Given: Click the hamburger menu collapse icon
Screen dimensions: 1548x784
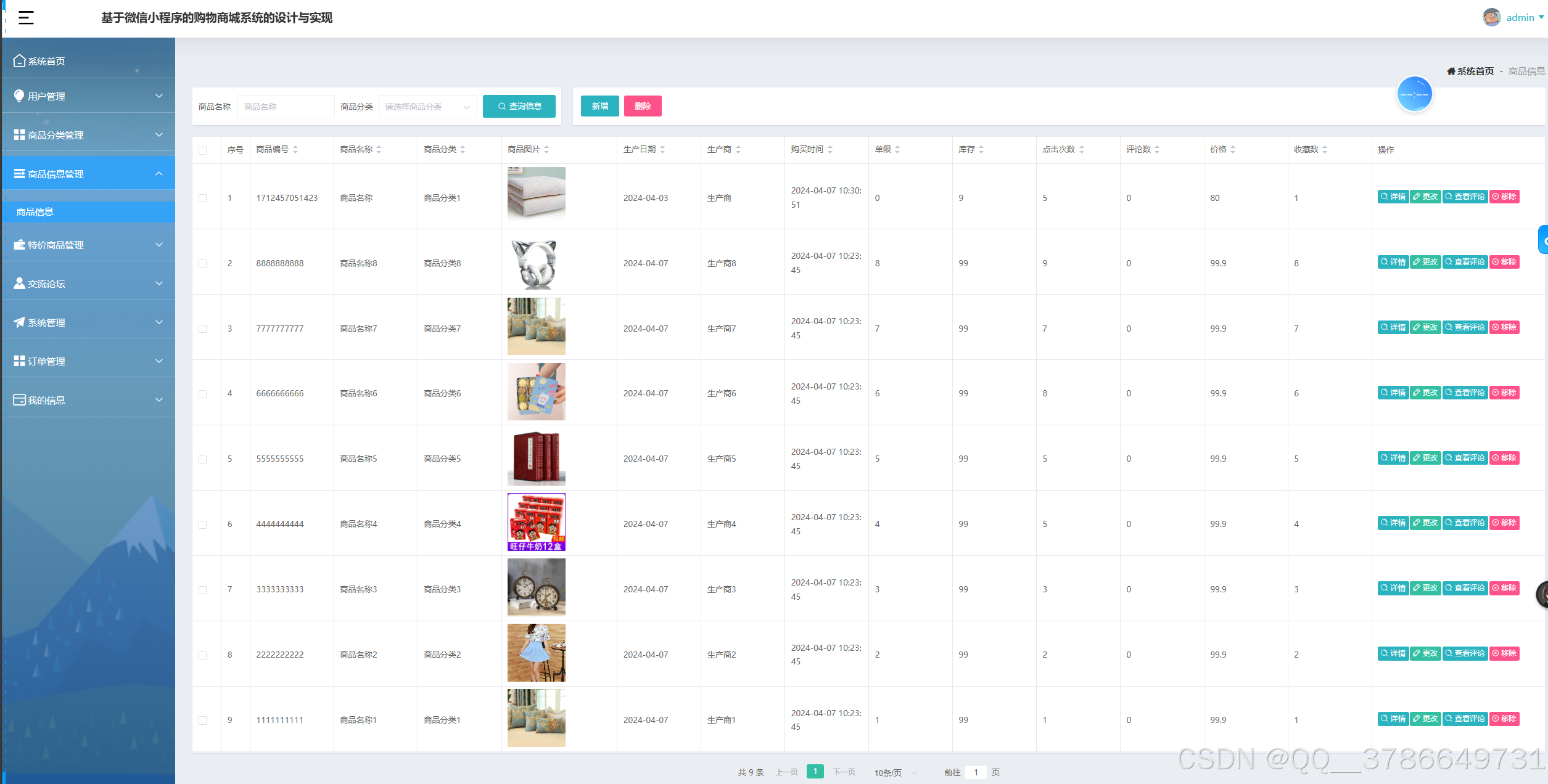Looking at the screenshot, I should [x=26, y=18].
